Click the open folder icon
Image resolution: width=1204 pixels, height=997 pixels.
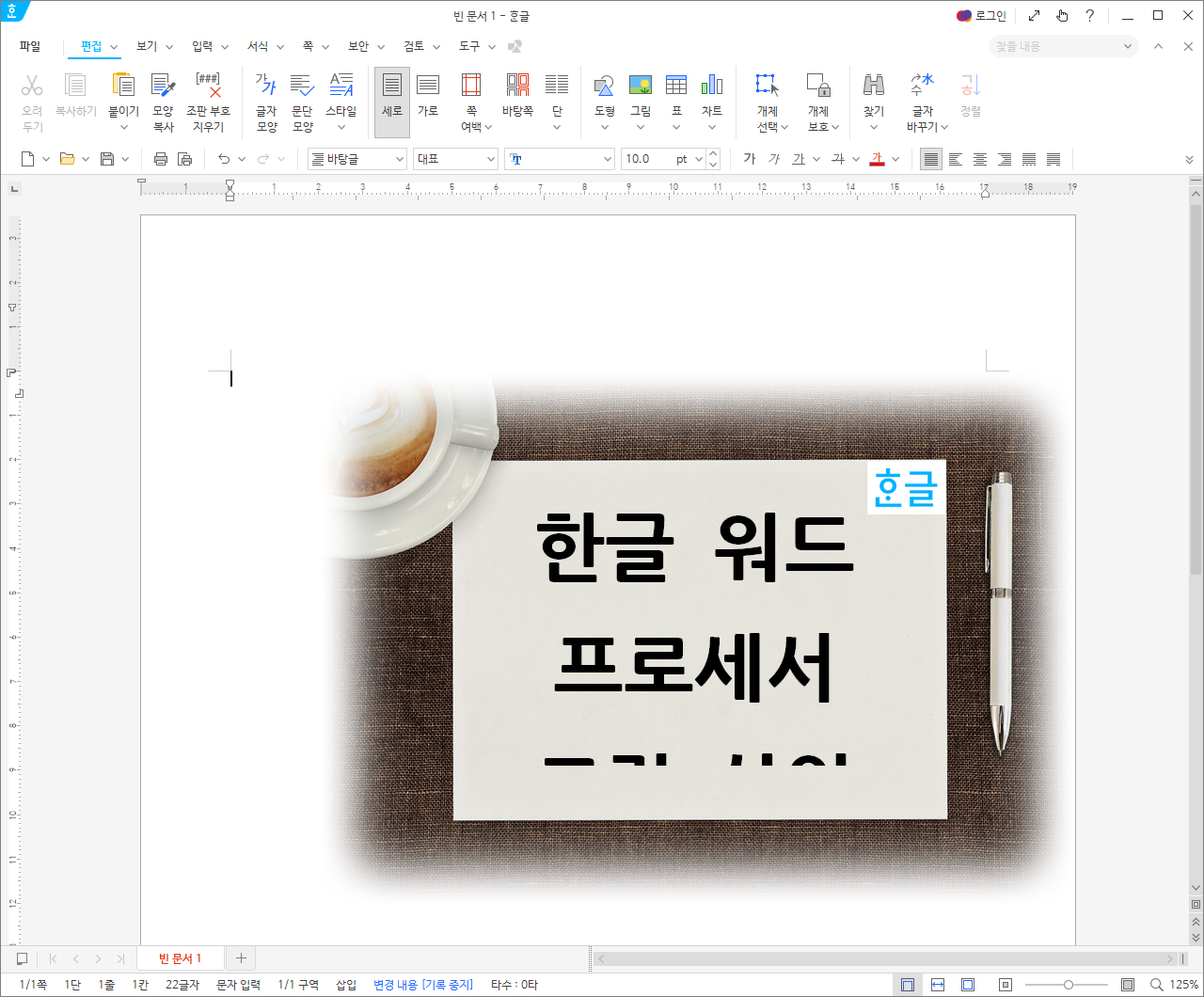point(67,159)
